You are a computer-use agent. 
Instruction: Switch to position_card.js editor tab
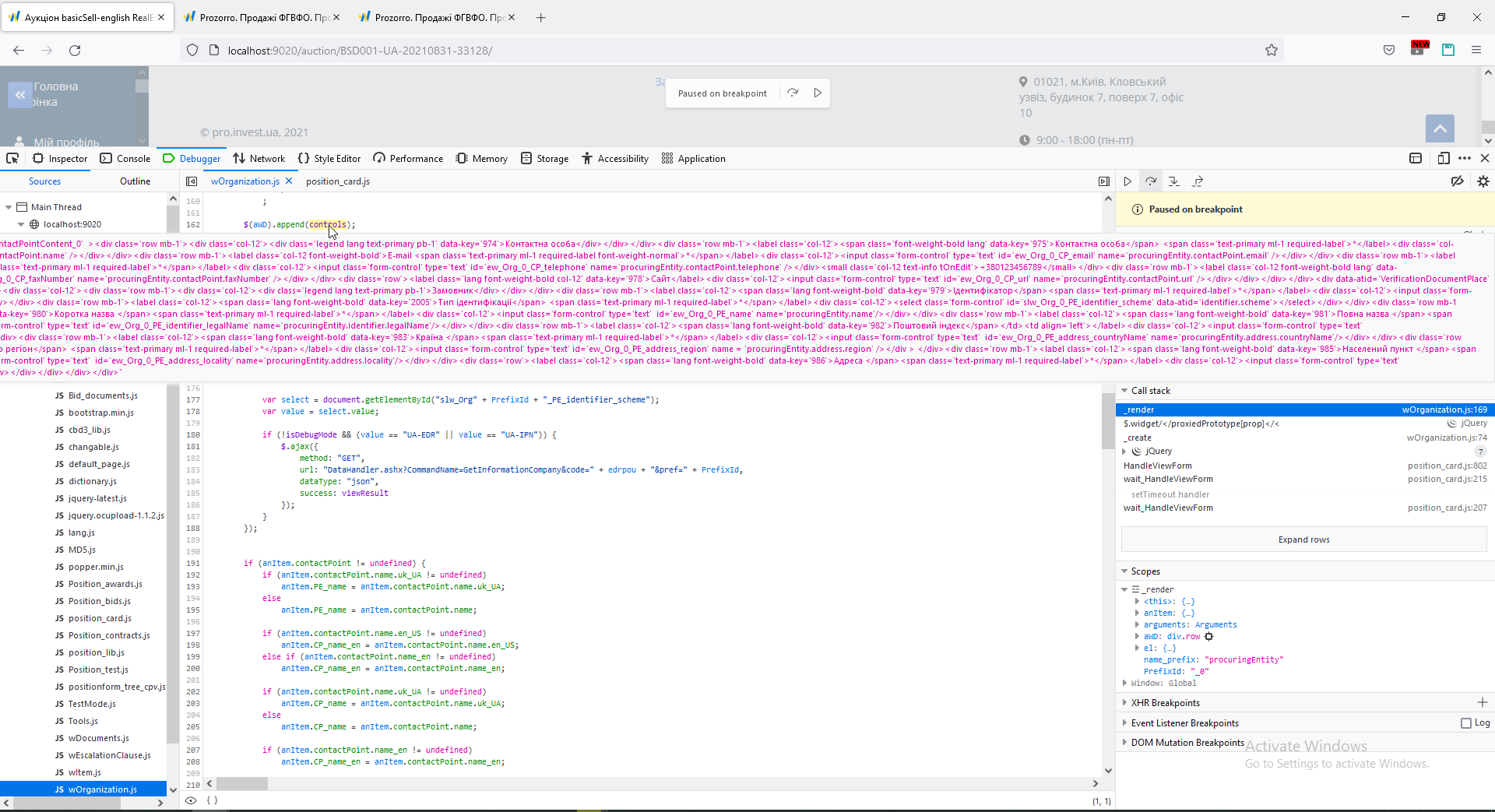[x=338, y=181]
